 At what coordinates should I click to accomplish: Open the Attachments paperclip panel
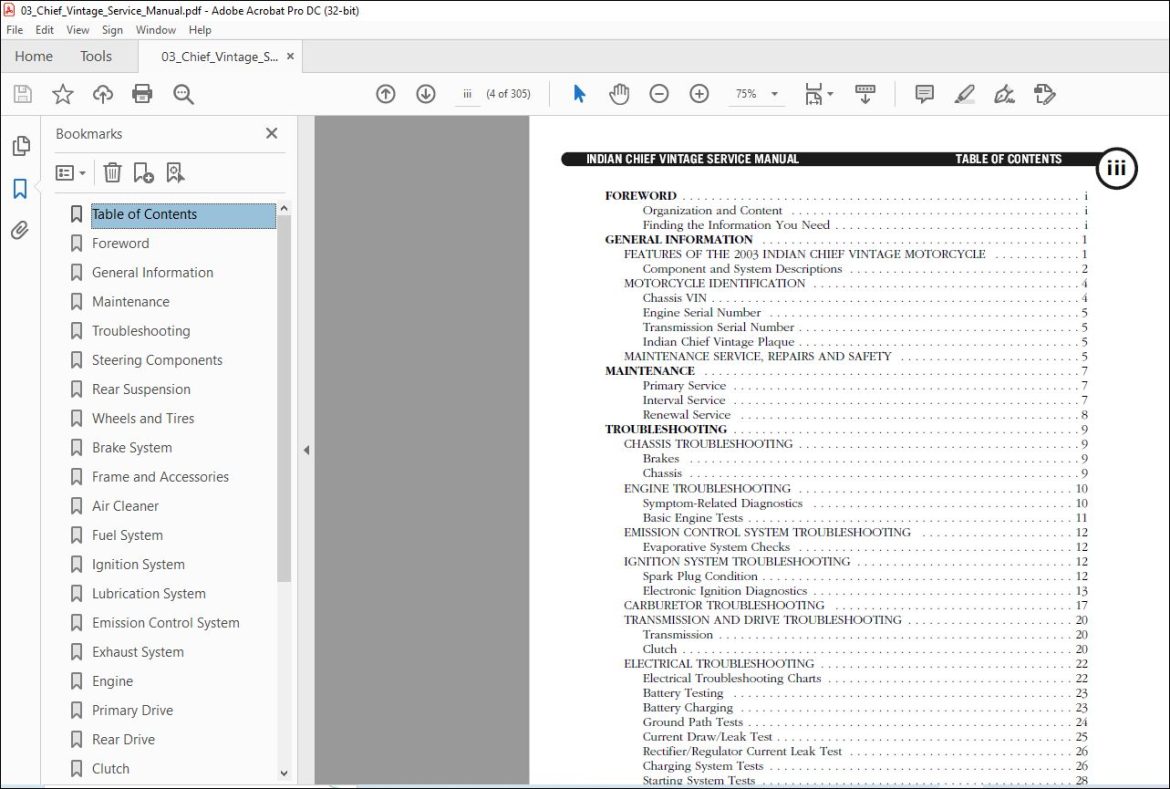tap(20, 230)
